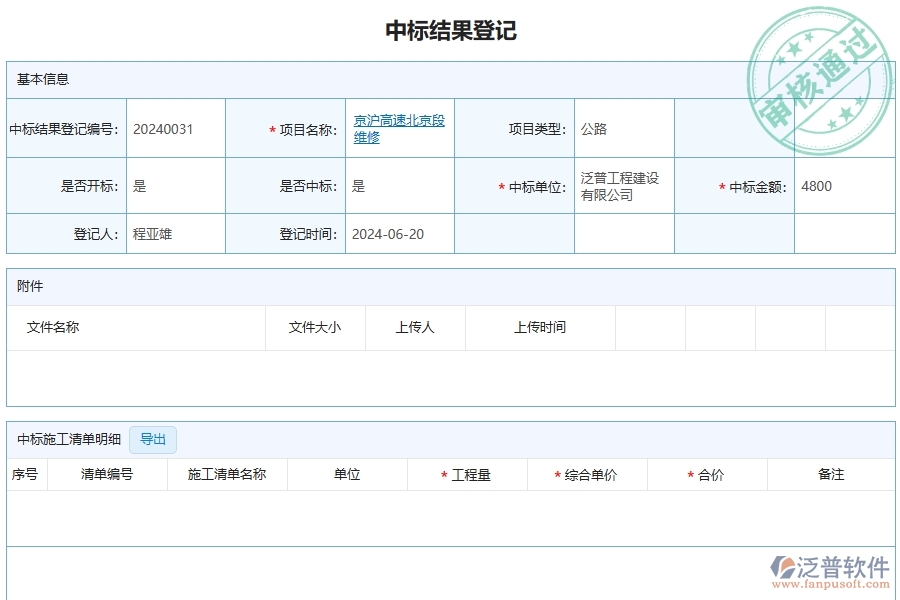Open the 京沪高速北京段维修 project link
The height and width of the screenshot is (600, 900).
[x=398, y=127]
